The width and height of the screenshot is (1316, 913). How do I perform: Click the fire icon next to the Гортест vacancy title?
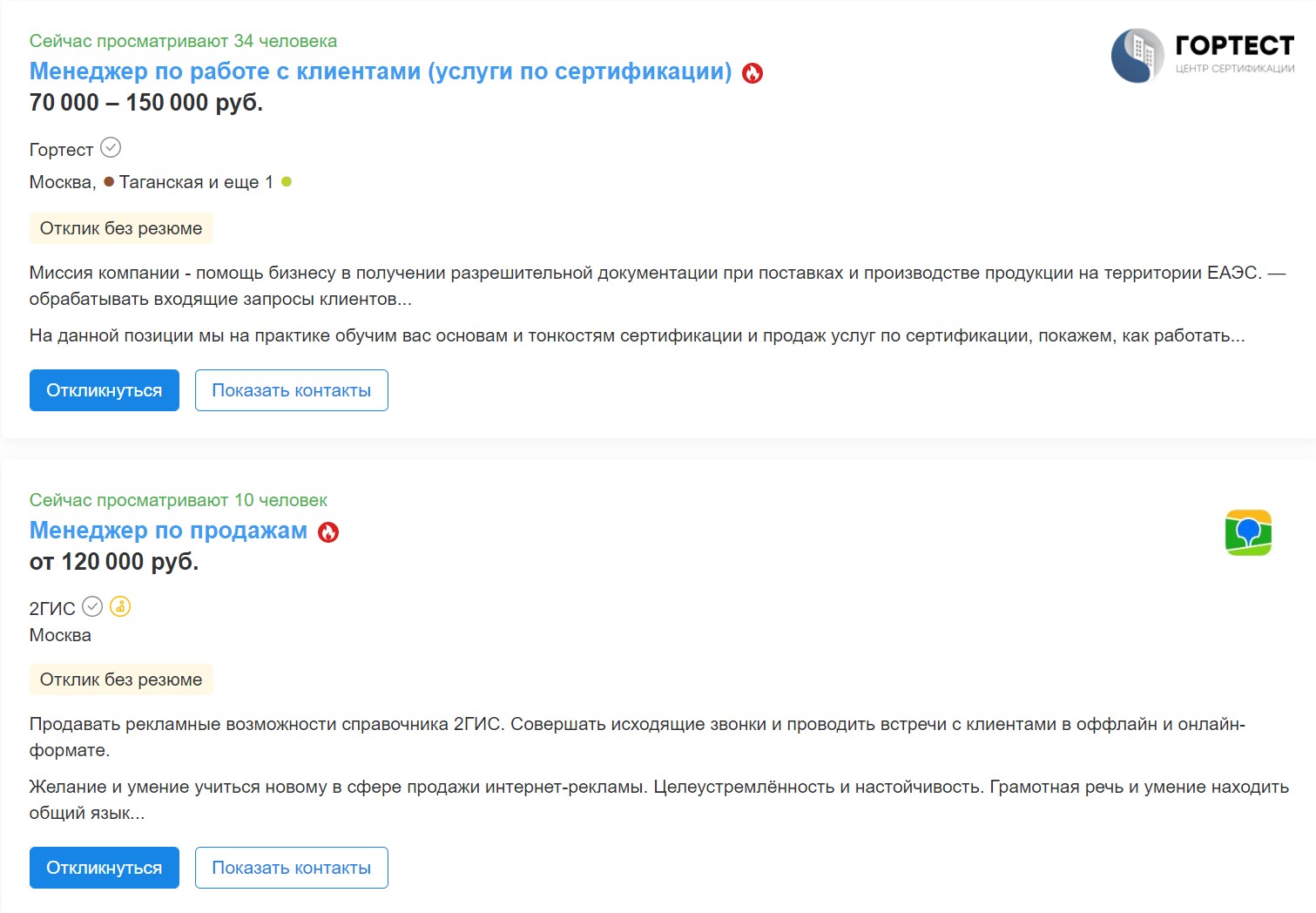[x=752, y=73]
